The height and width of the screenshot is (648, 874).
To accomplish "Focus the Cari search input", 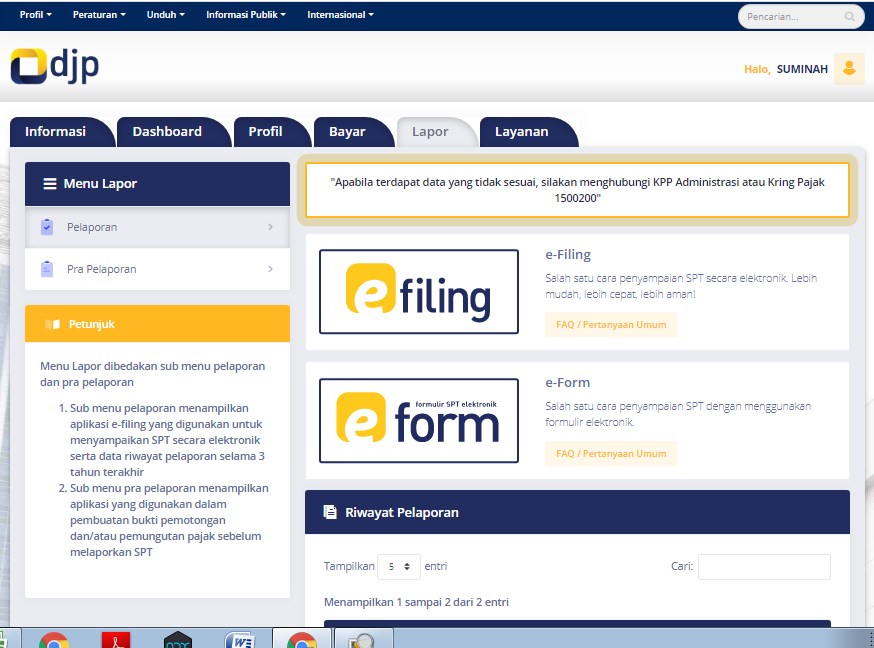I will (x=764, y=567).
